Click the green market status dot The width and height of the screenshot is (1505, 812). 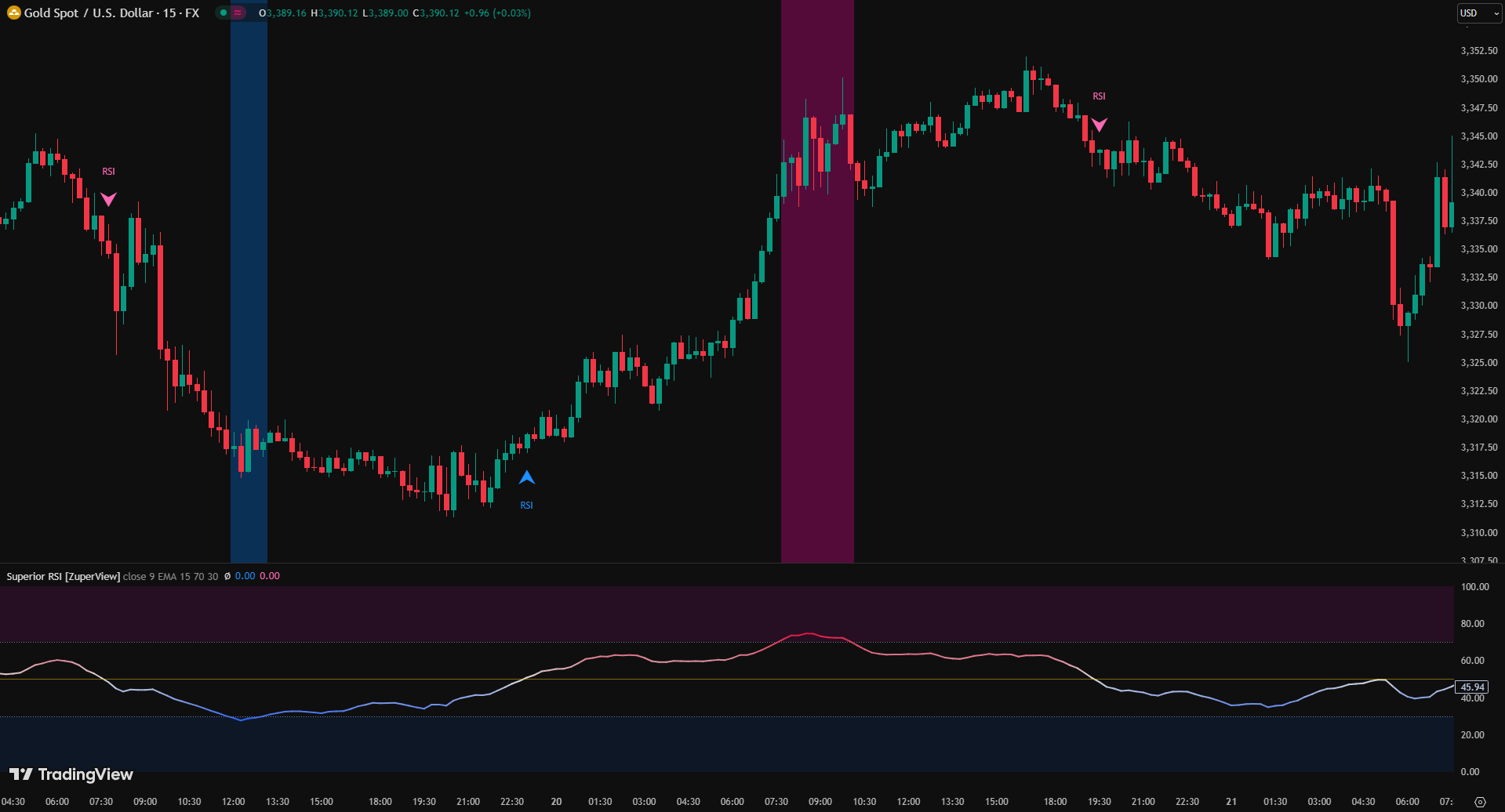click(224, 13)
